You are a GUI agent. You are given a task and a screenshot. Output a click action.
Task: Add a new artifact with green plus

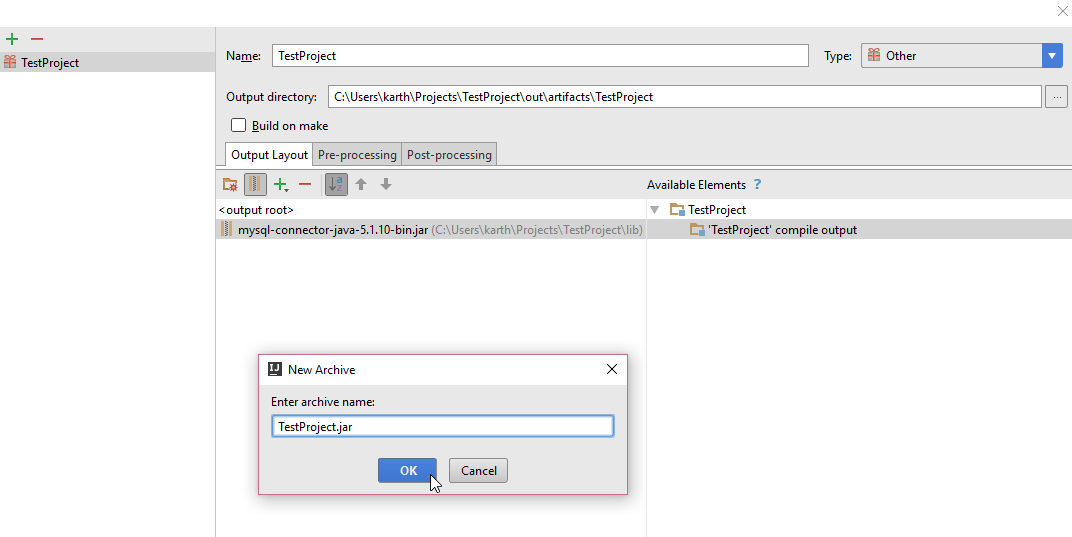[12, 39]
